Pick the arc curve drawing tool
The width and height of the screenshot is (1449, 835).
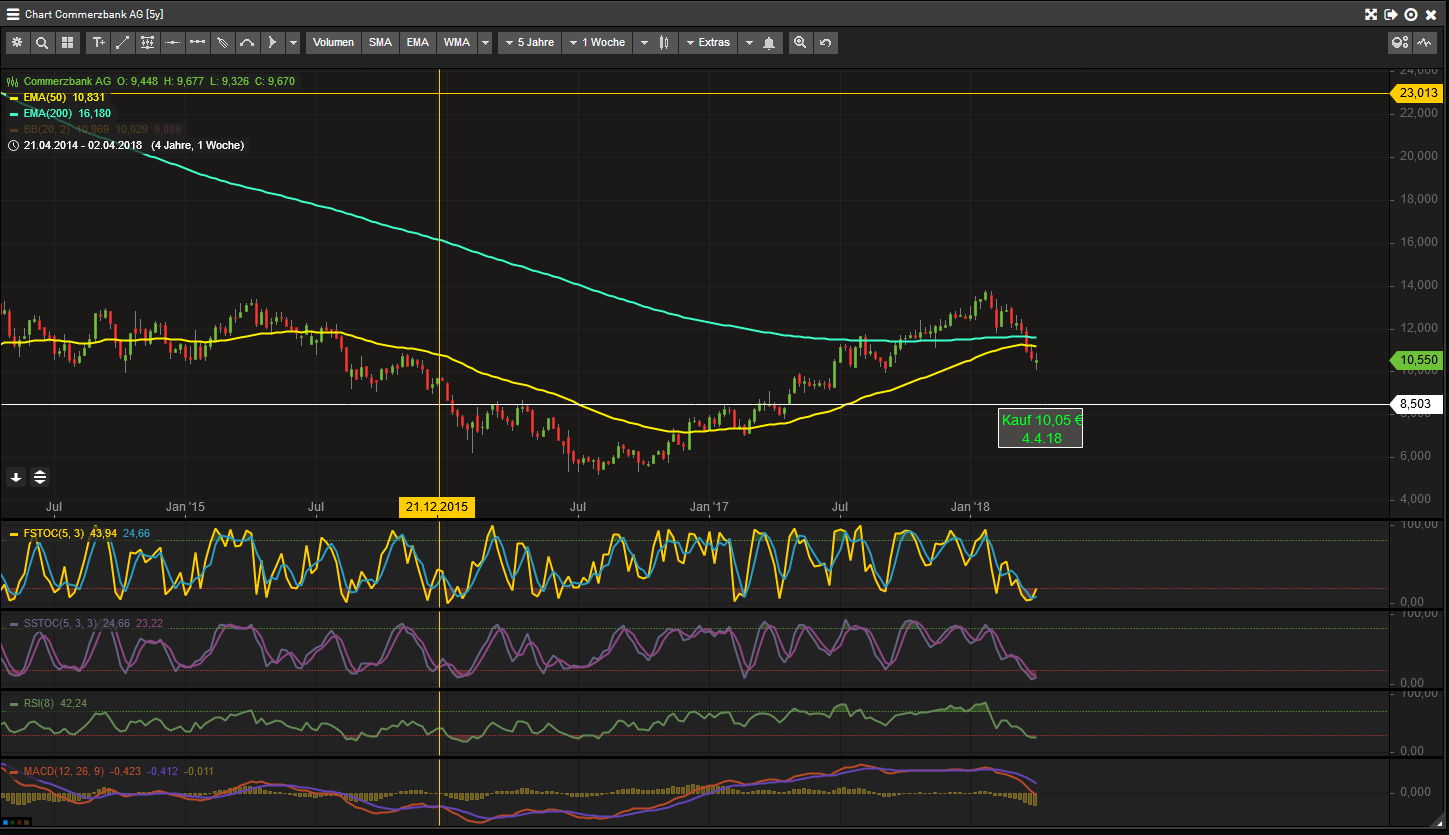[x=247, y=43]
